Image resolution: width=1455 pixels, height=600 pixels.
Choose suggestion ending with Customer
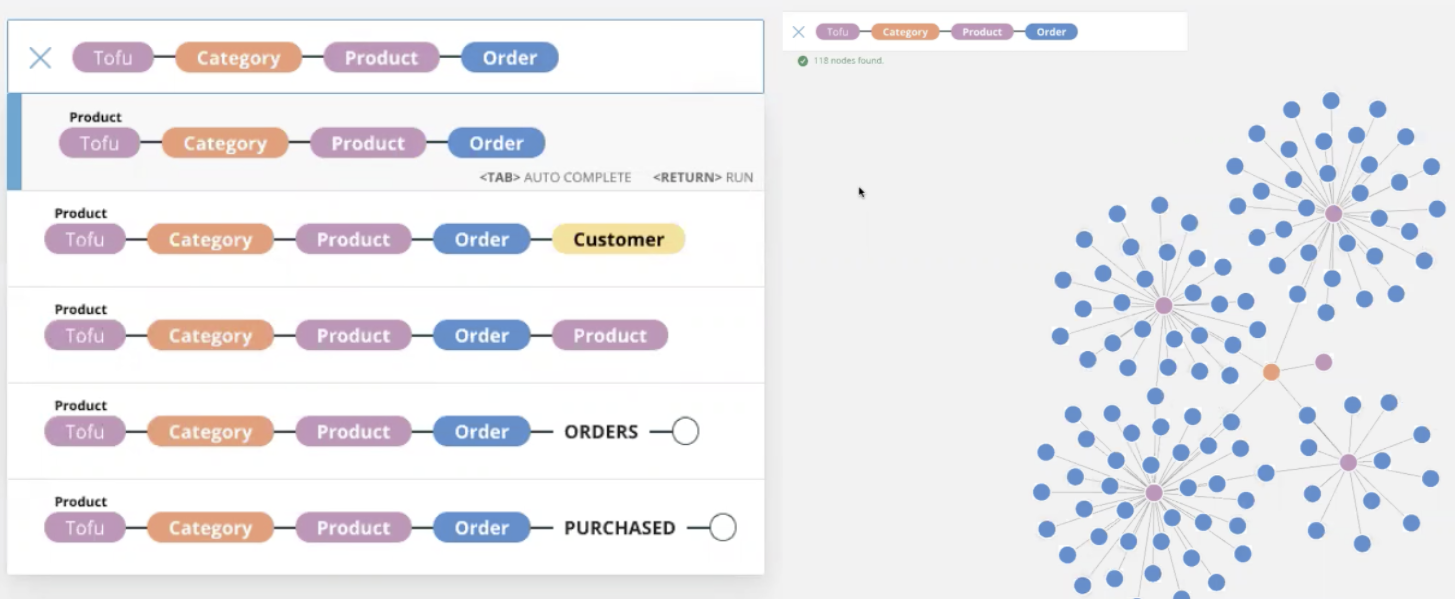pos(386,239)
